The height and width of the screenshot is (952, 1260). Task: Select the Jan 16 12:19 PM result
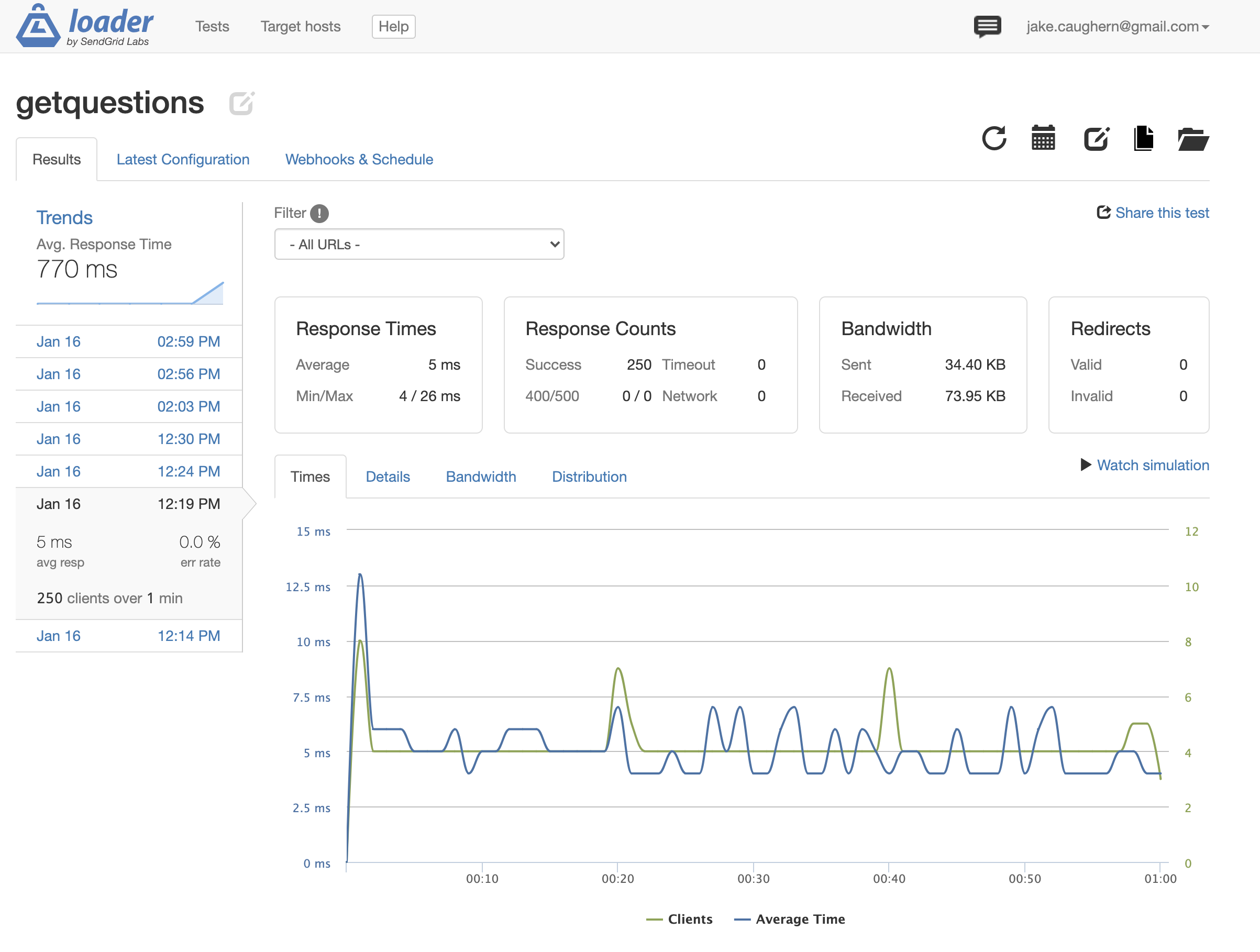pyautogui.click(x=129, y=504)
